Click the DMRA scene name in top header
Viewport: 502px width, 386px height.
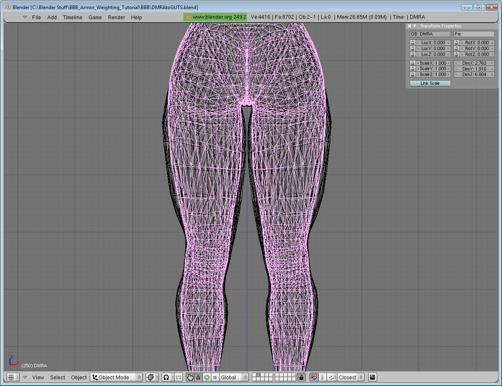tap(417, 17)
